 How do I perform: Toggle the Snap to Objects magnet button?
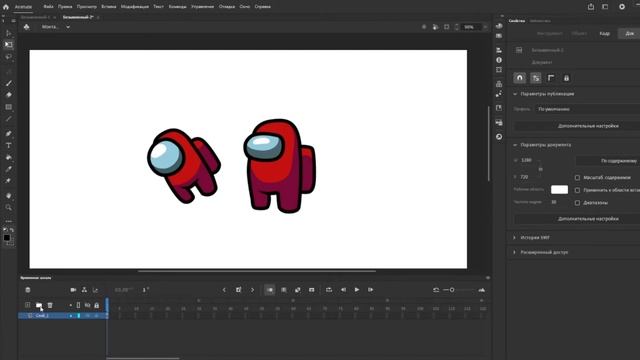520,78
